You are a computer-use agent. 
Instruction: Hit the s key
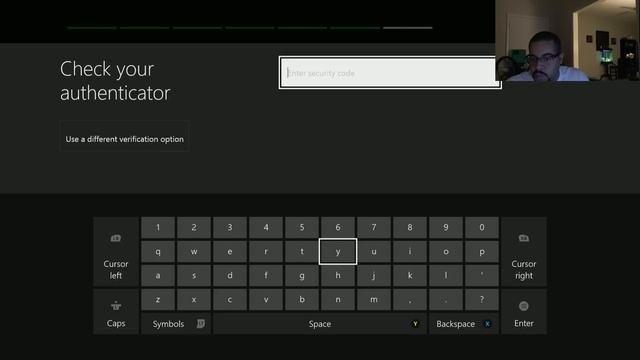(194, 276)
